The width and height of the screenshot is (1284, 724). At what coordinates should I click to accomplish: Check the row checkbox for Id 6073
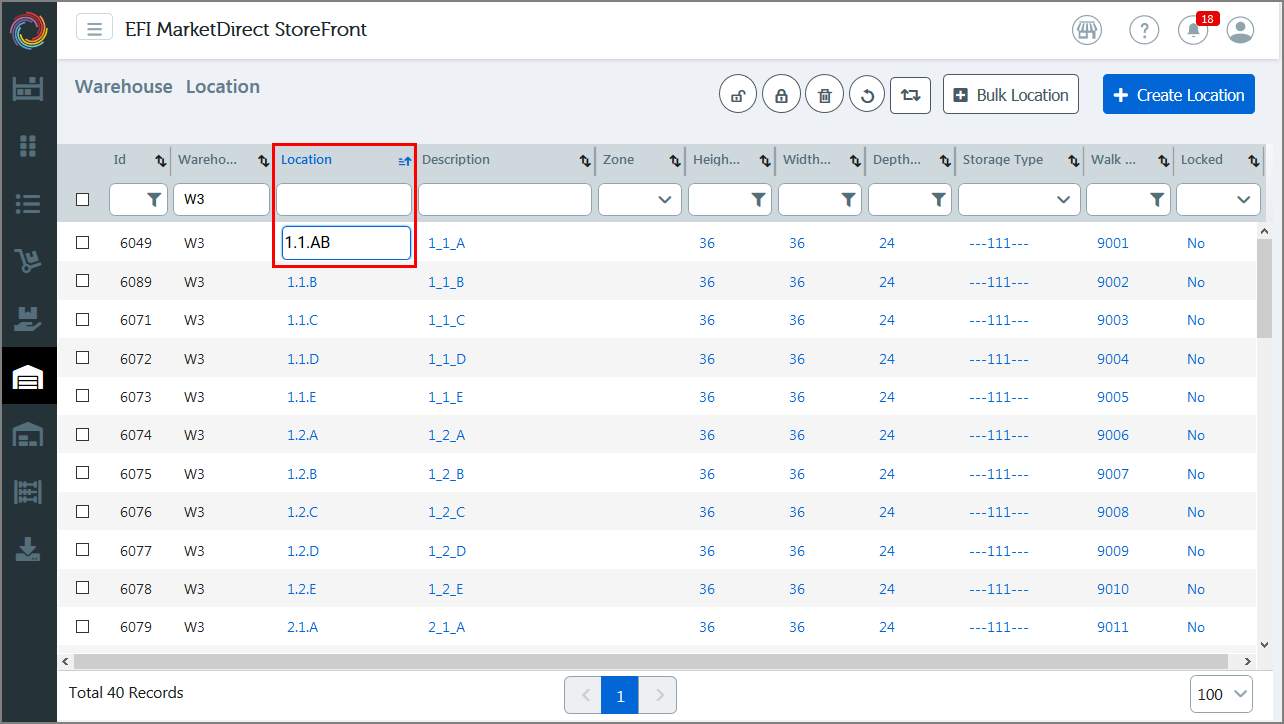[x=83, y=396]
